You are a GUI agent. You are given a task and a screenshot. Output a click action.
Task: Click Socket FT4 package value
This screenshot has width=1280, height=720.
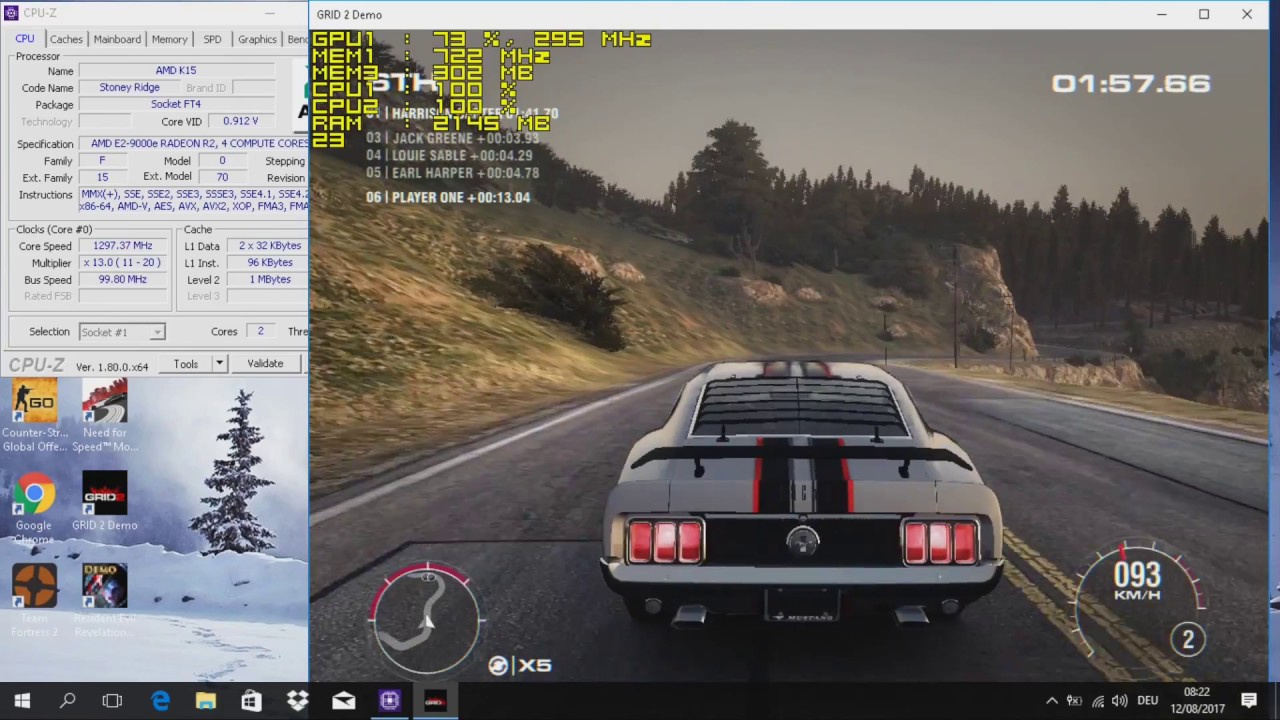tap(176, 104)
